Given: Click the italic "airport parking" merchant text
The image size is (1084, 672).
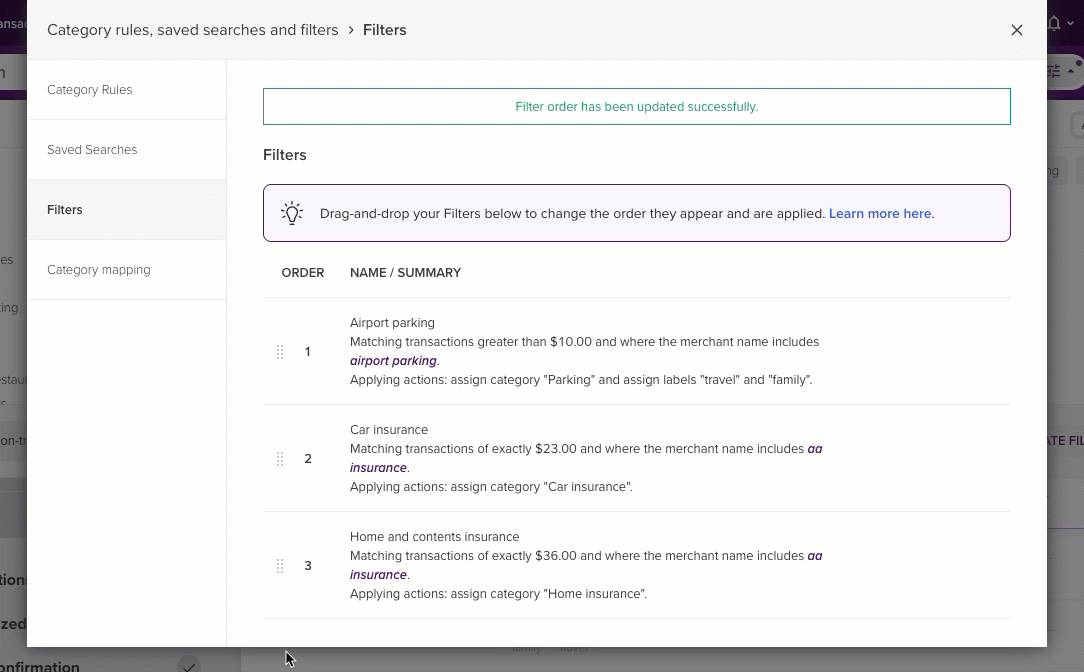Looking at the screenshot, I should click(x=393, y=361).
